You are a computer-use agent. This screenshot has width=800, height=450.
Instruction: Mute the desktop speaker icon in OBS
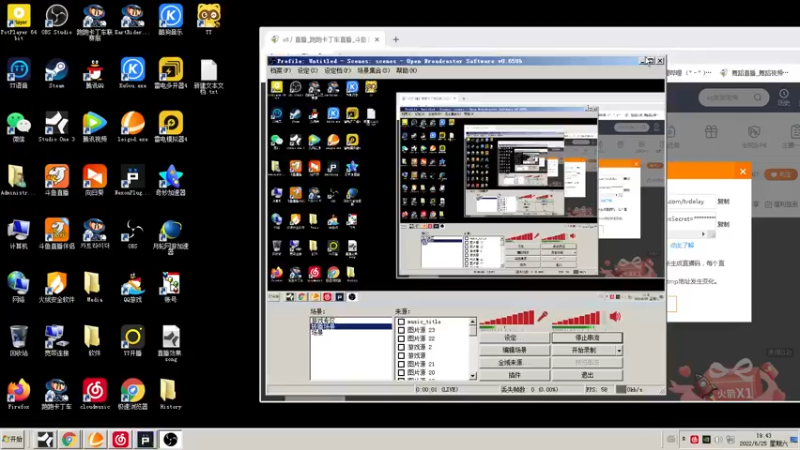pos(615,317)
